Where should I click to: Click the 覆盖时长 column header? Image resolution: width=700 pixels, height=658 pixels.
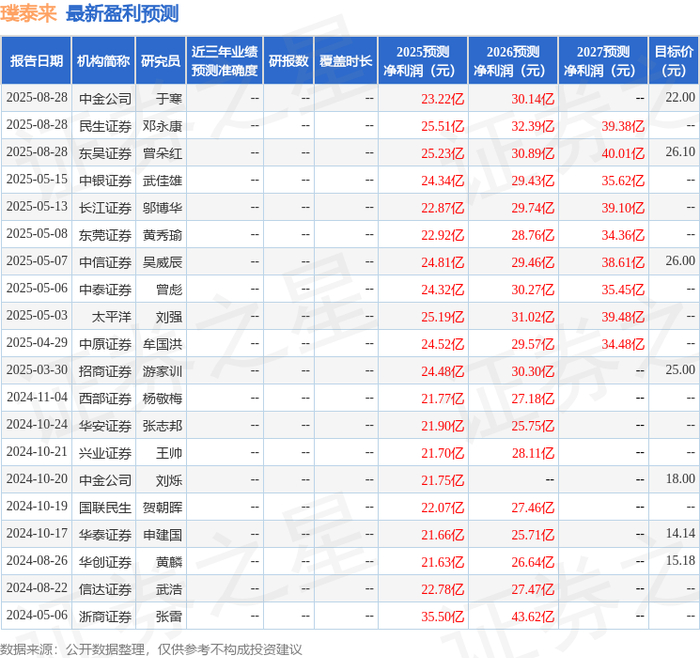[x=346, y=61]
